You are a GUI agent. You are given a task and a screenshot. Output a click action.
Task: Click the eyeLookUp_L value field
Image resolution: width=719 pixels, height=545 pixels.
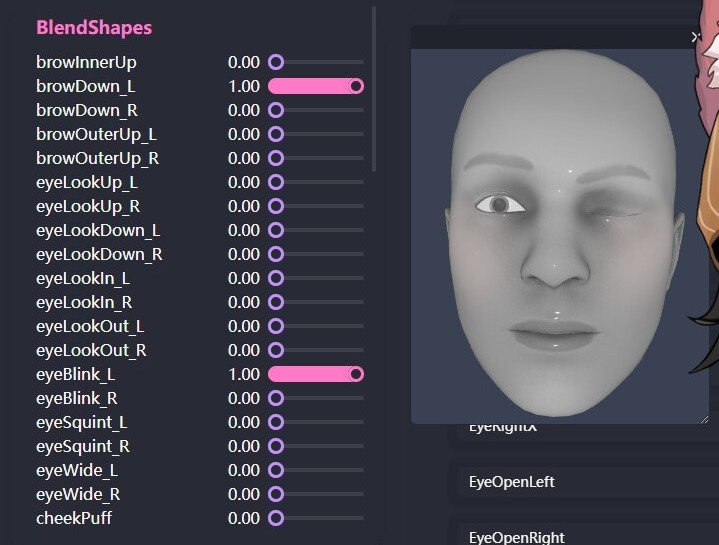coord(244,182)
